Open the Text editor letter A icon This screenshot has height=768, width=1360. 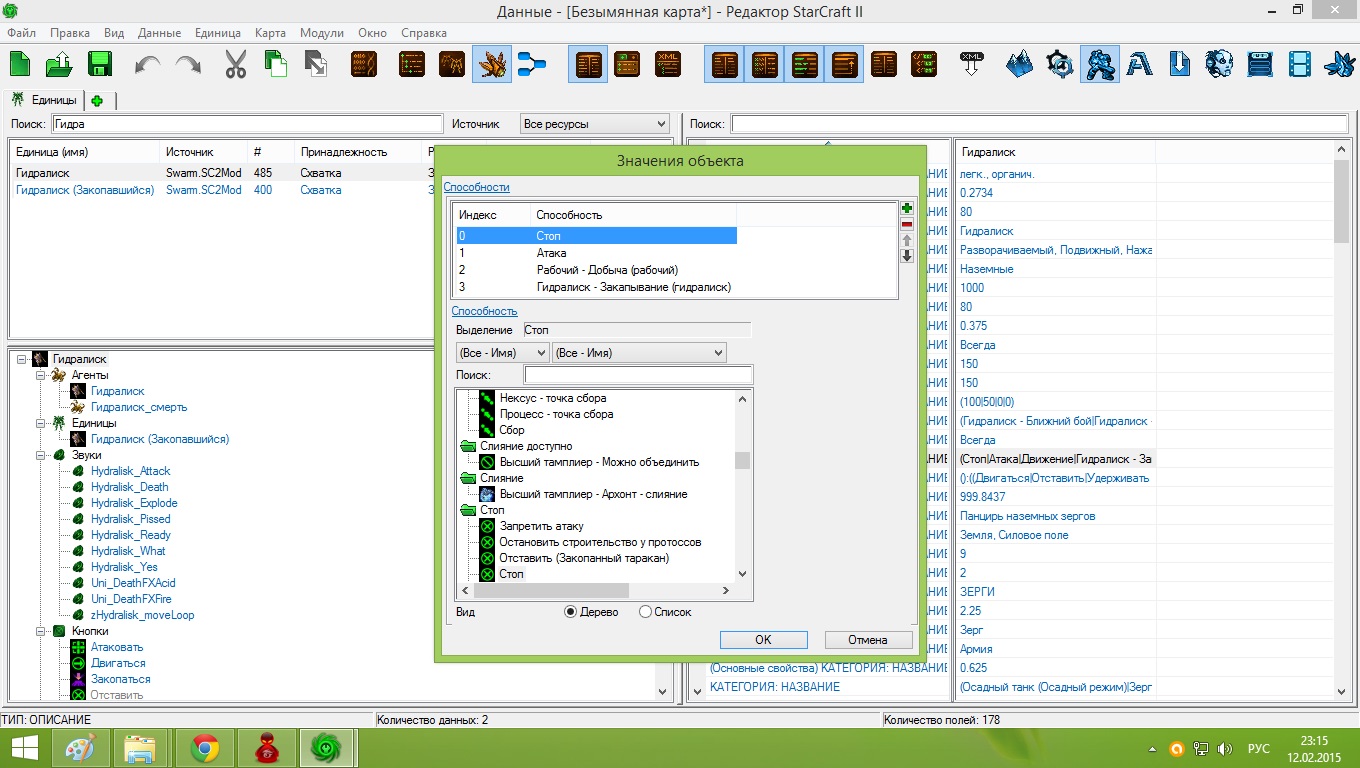[1139, 65]
